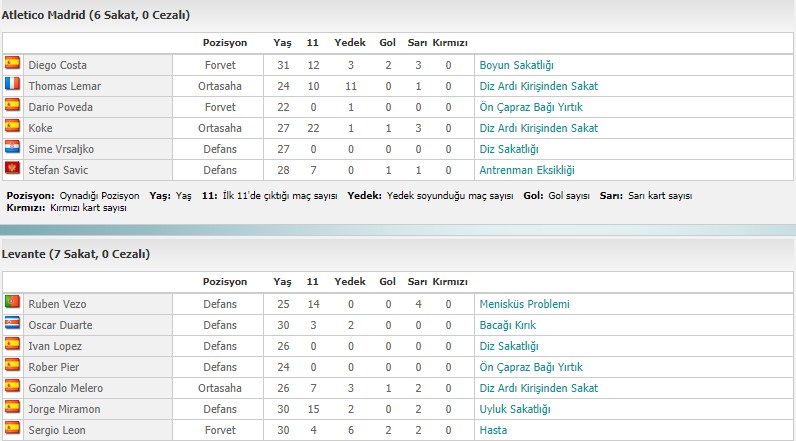The height and width of the screenshot is (441, 796).
Task: Select the player name Gonzalo Melero
Action: [x=65, y=388]
